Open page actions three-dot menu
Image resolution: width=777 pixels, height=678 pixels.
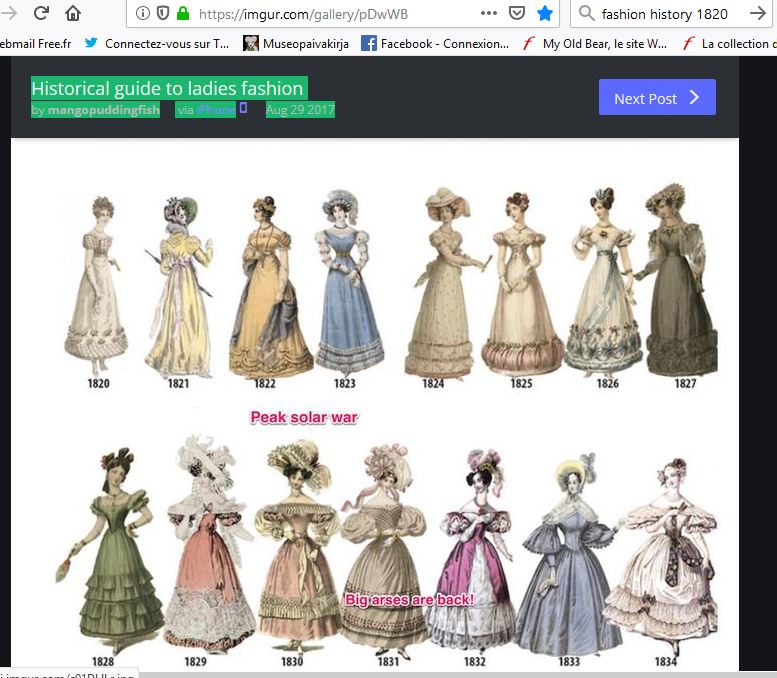(x=489, y=13)
